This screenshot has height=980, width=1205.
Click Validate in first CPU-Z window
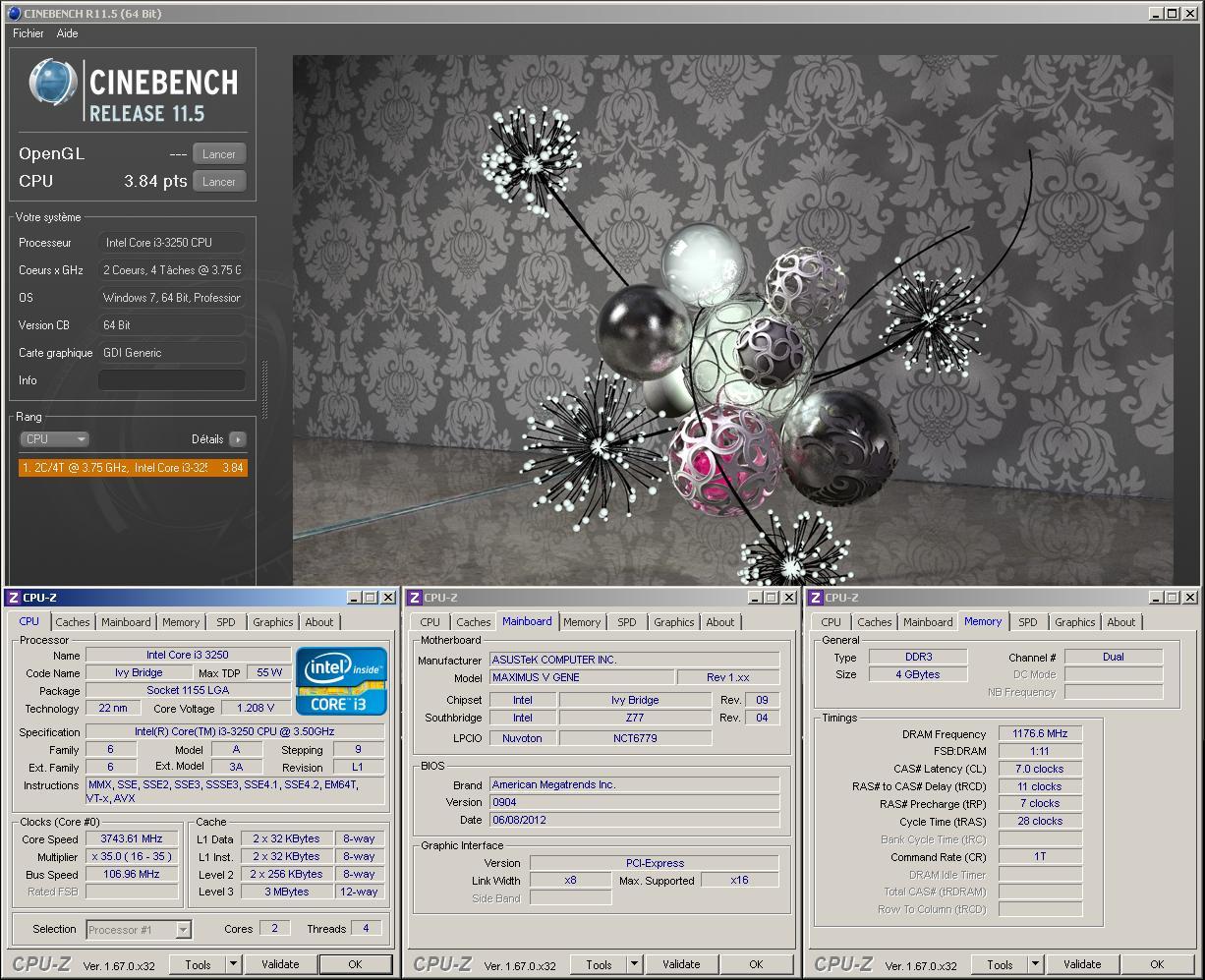point(280,964)
